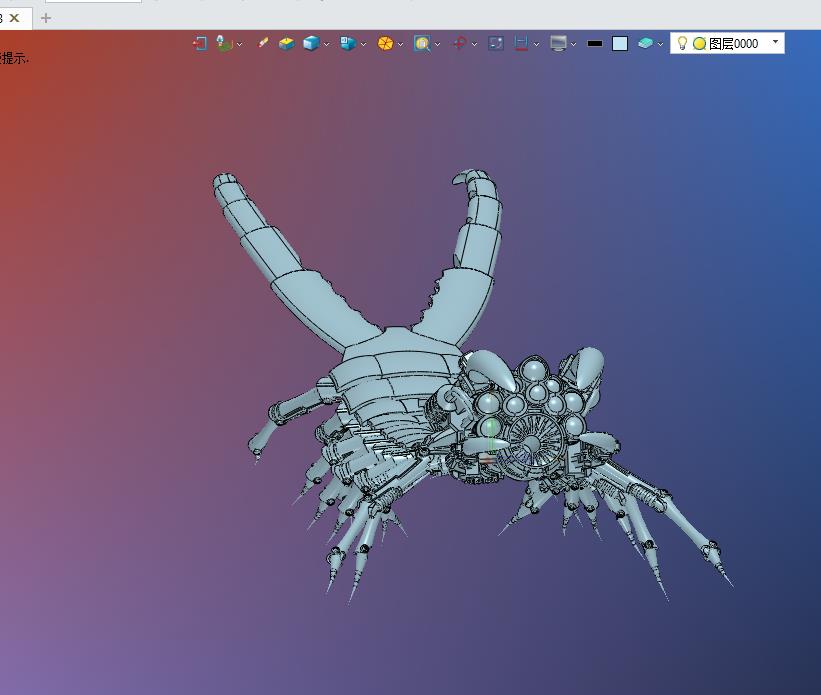This screenshot has width=821, height=695.
Task: Close the current document tab
Action: (15, 18)
